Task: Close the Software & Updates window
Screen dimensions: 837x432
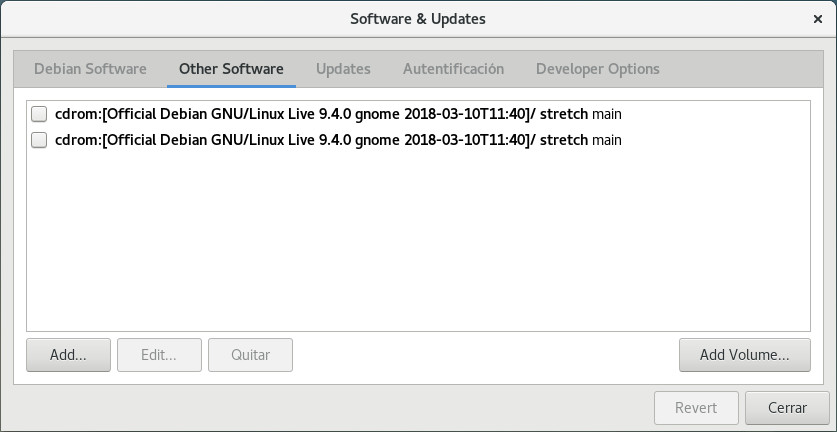Action: pos(817,19)
